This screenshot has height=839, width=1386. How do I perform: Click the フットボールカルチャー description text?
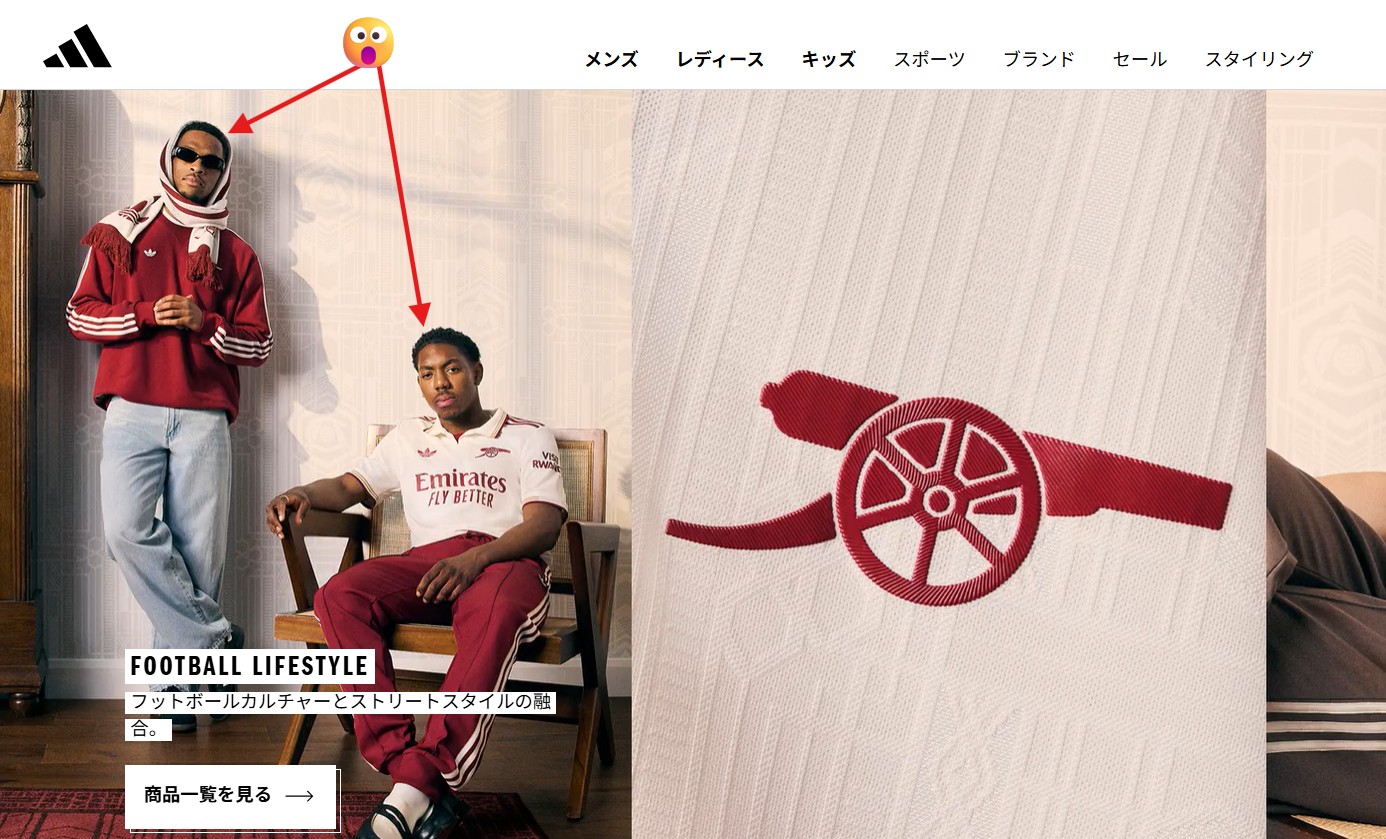(341, 714)
